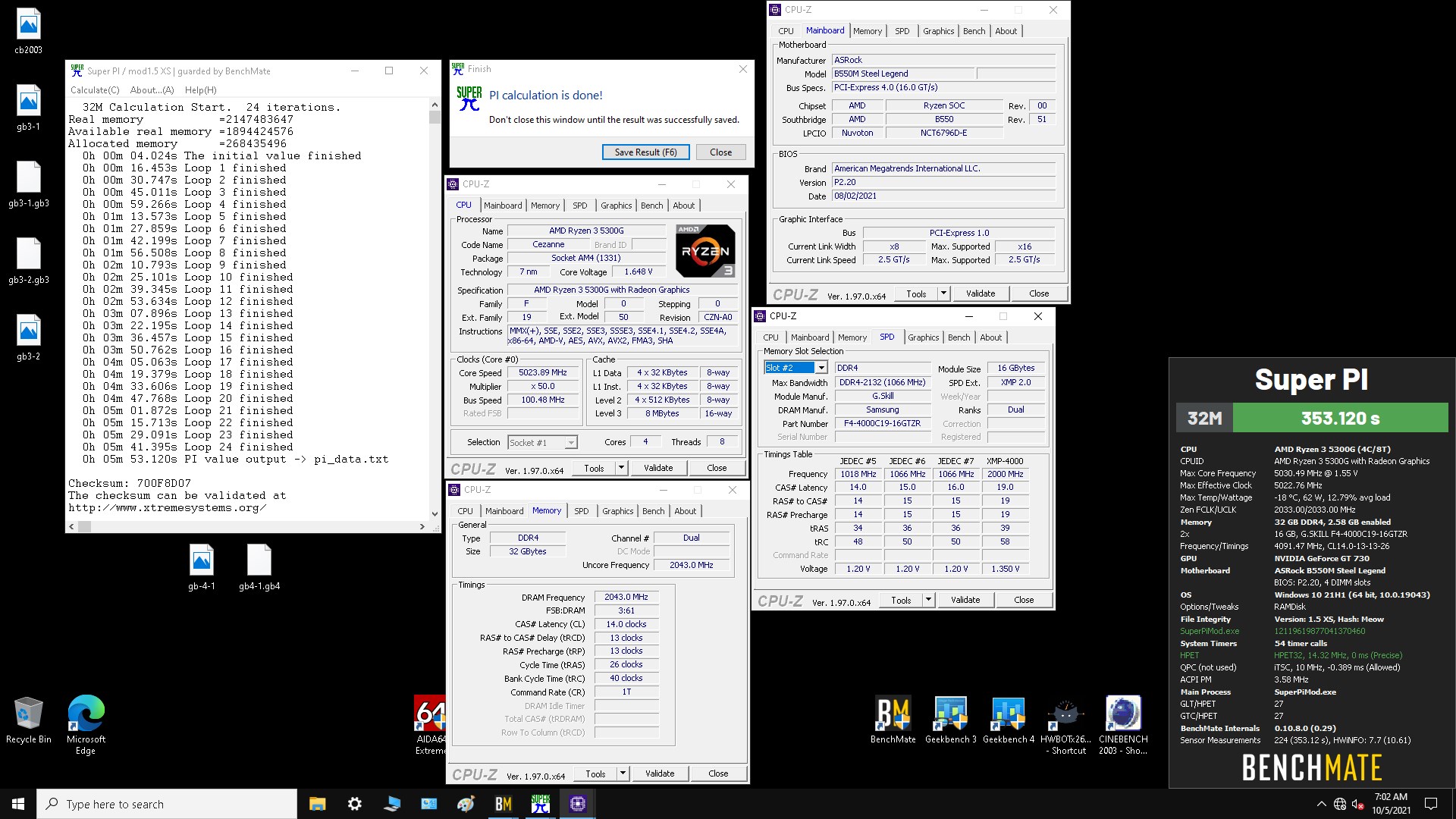Select the gb3-2.gb3 file icon

[29, 262]
